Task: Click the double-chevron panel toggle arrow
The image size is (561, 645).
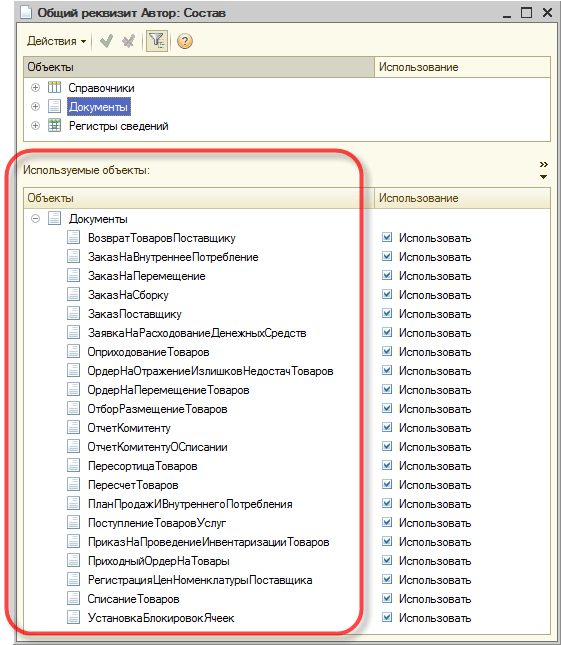Action: [544, 165]
